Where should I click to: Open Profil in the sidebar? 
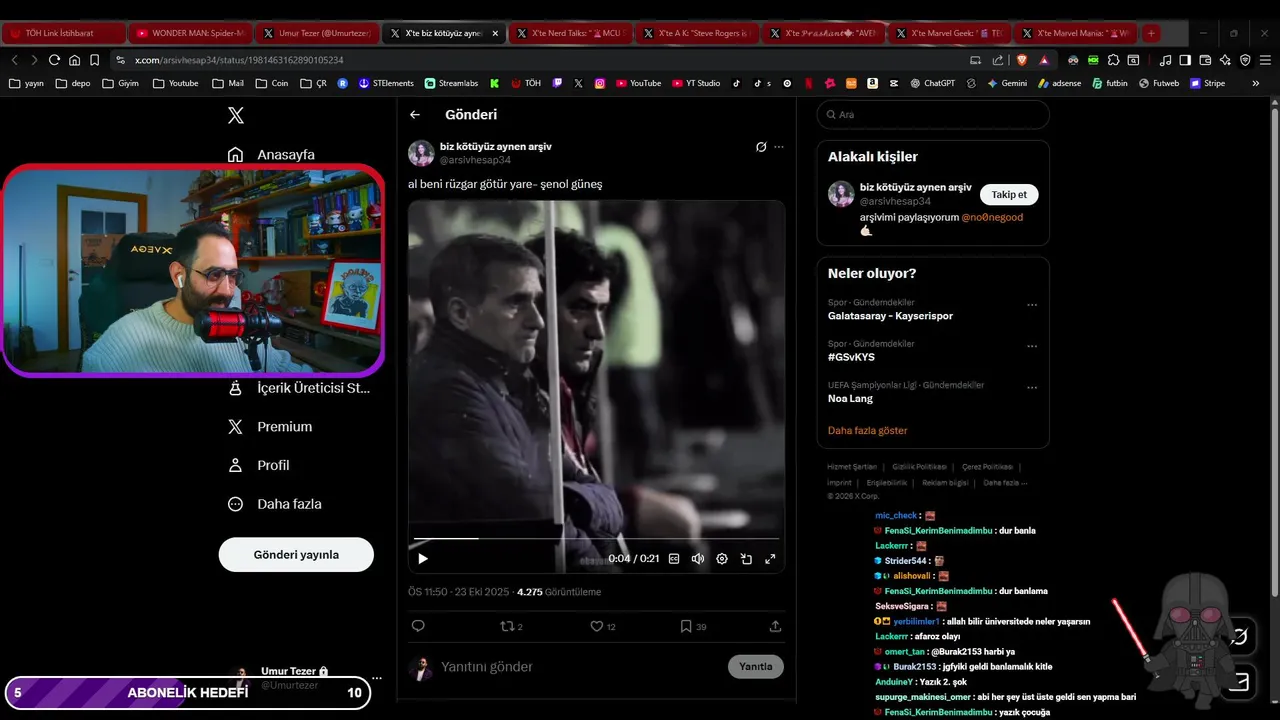coord(258,466)
